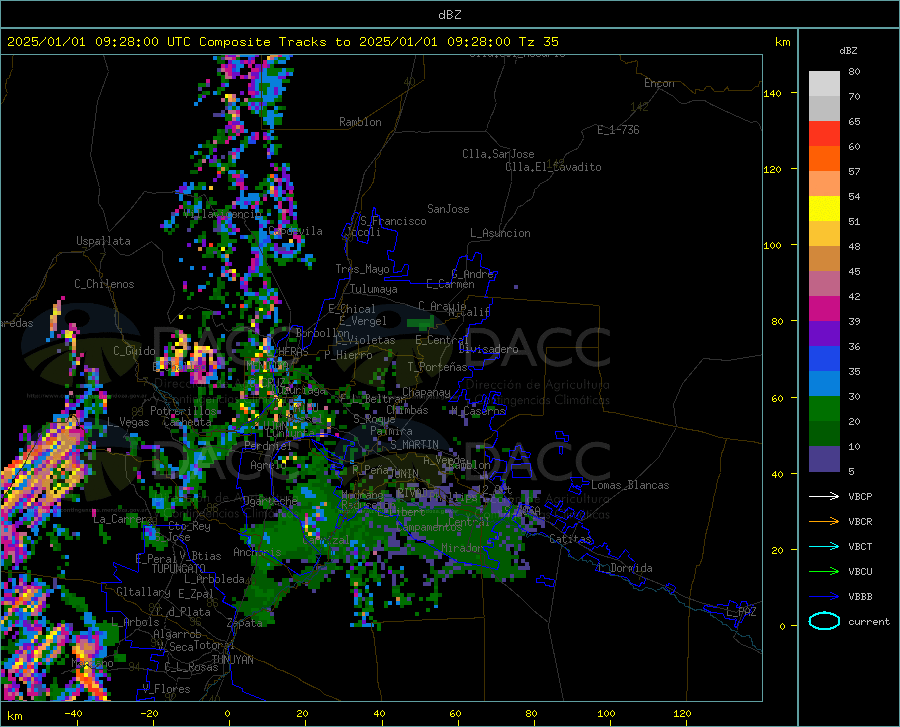Click the Lomas_Blancas map label

point(630,485)
